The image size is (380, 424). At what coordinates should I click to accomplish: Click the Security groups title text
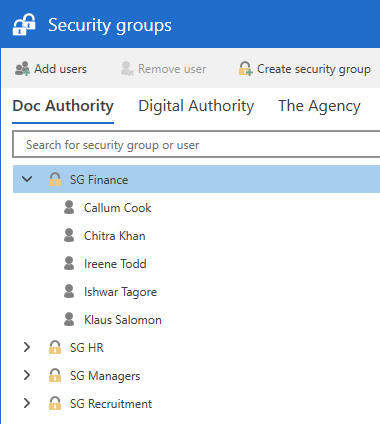[x=110, y=25]
